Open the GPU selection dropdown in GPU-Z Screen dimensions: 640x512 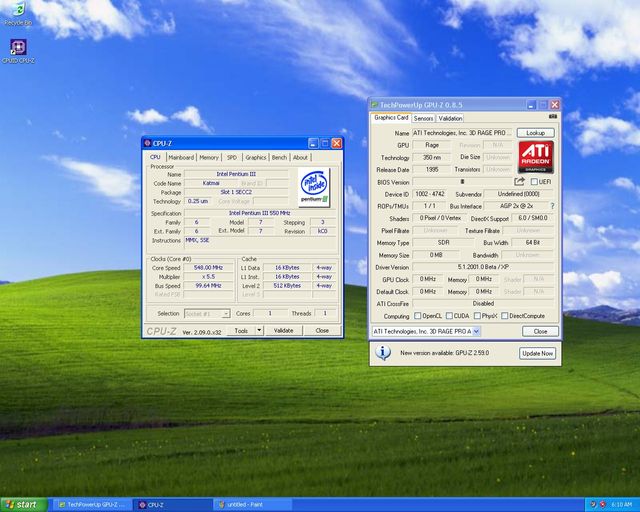(x=476, y=332)
